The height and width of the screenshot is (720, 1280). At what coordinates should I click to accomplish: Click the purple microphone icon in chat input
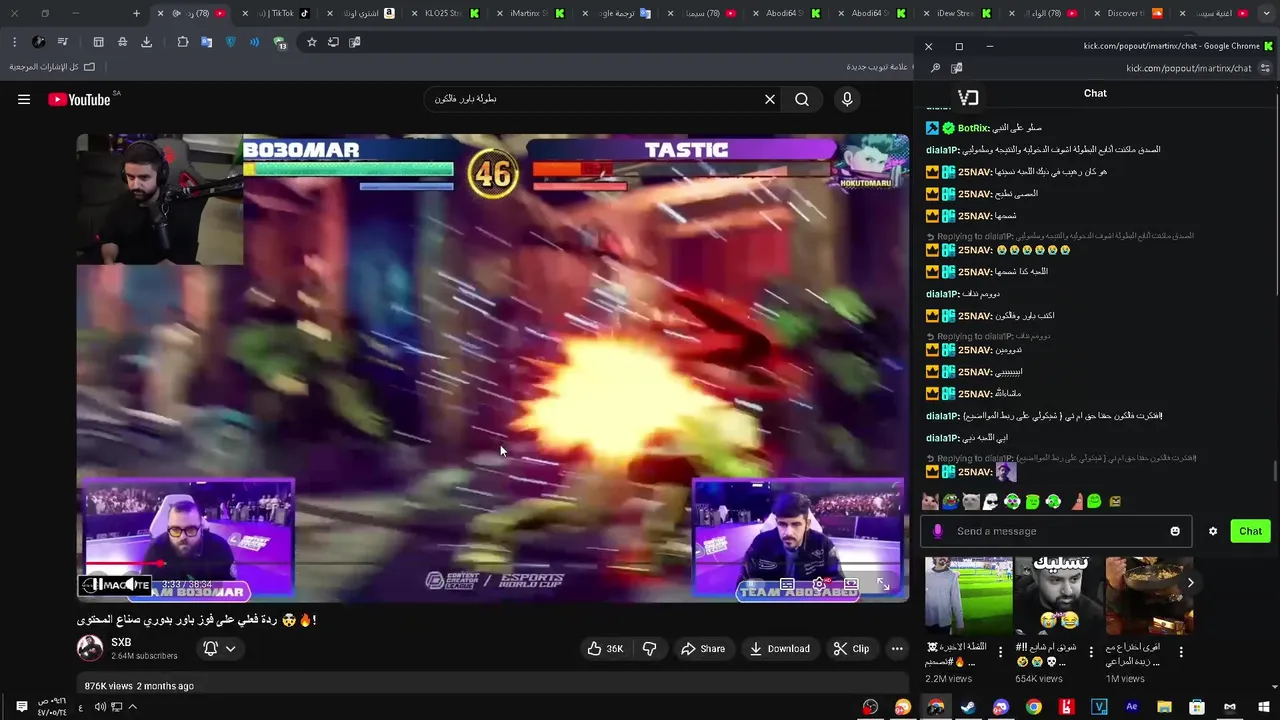[937, 531]
